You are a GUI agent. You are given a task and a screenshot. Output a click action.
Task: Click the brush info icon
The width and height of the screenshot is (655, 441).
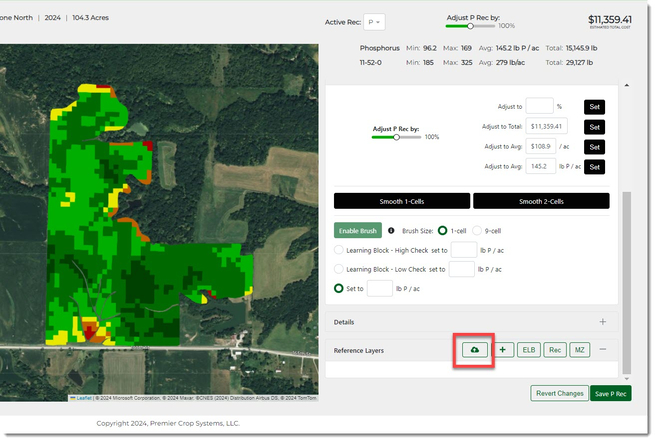[x=390, y=230]
